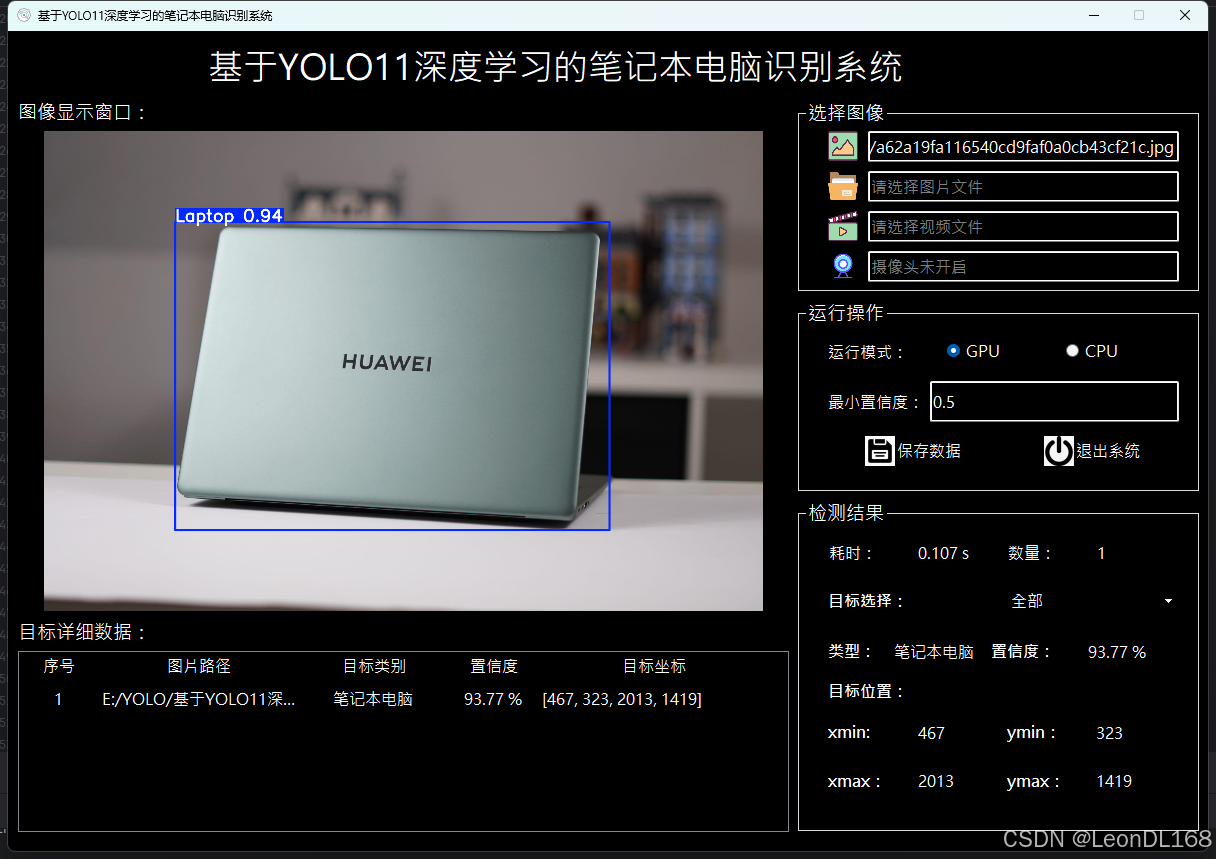This screenshot has height=859, width=1216.
Task: Click the app icon in title bar
Action: pyautogui.click(x=24, y=15)
